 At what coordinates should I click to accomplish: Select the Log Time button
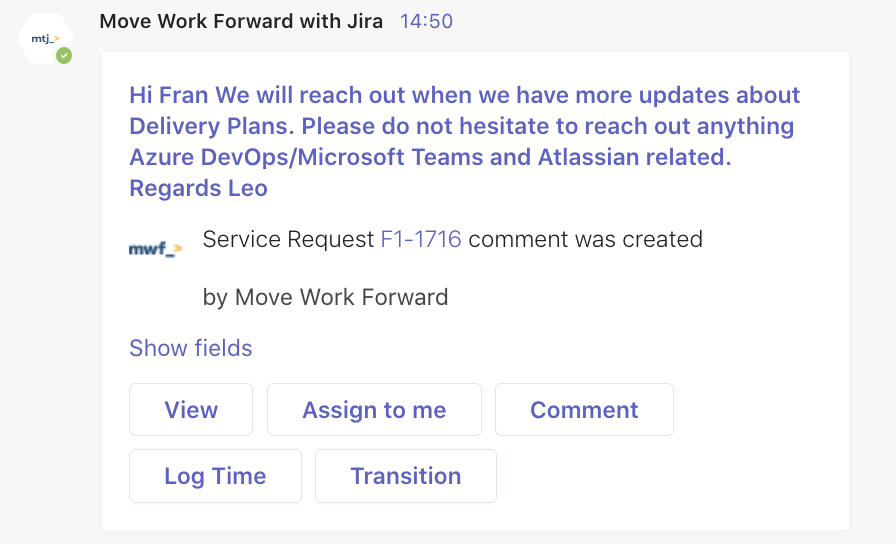click(215, 476)
